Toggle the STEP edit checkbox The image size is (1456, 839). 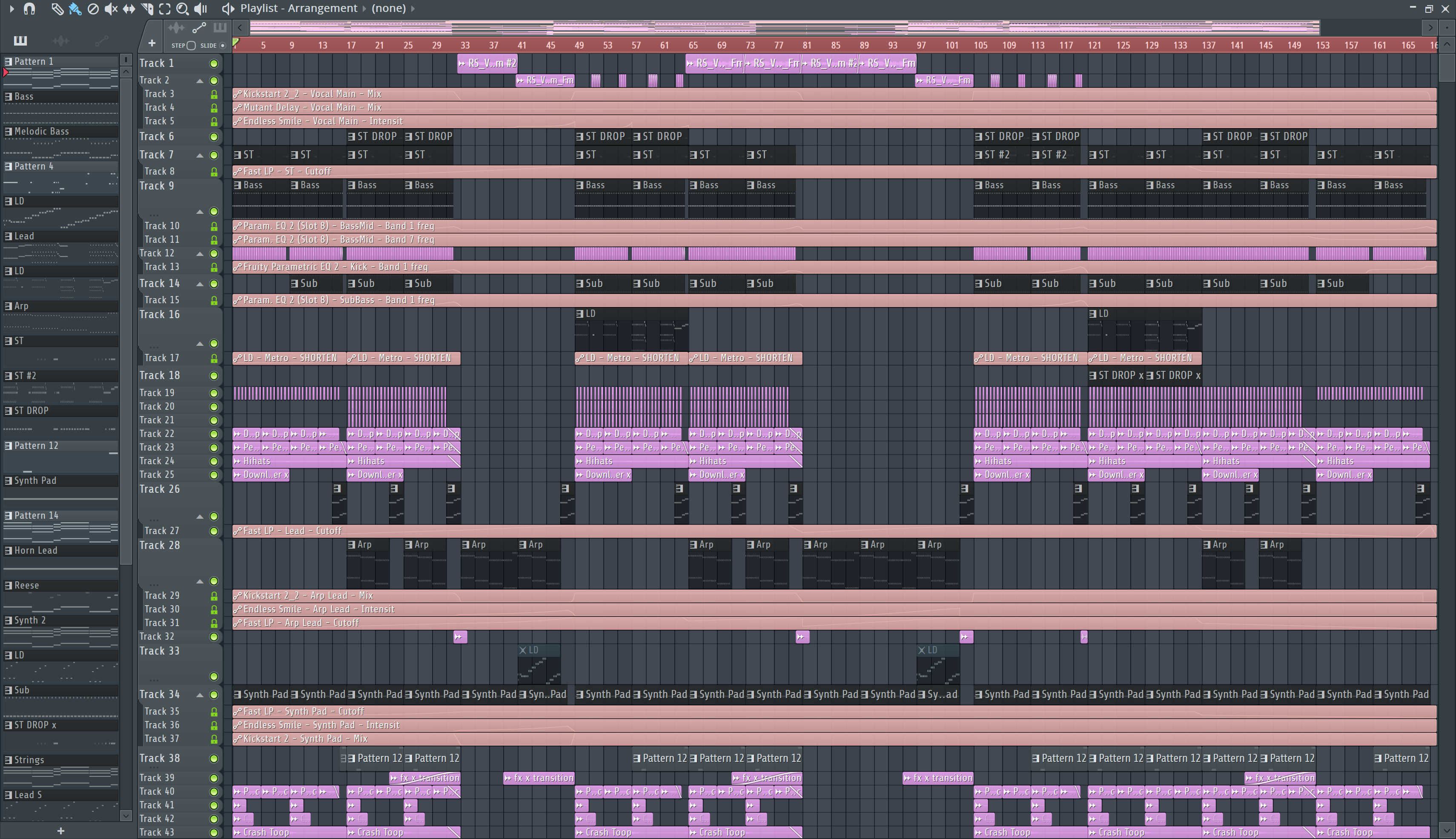(192, 46)
